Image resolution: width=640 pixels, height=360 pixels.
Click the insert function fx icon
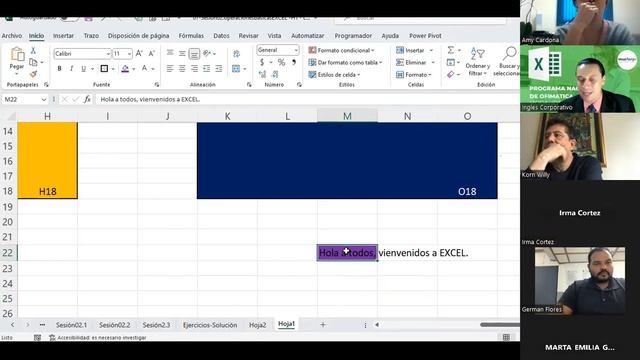tap(87, 99)
